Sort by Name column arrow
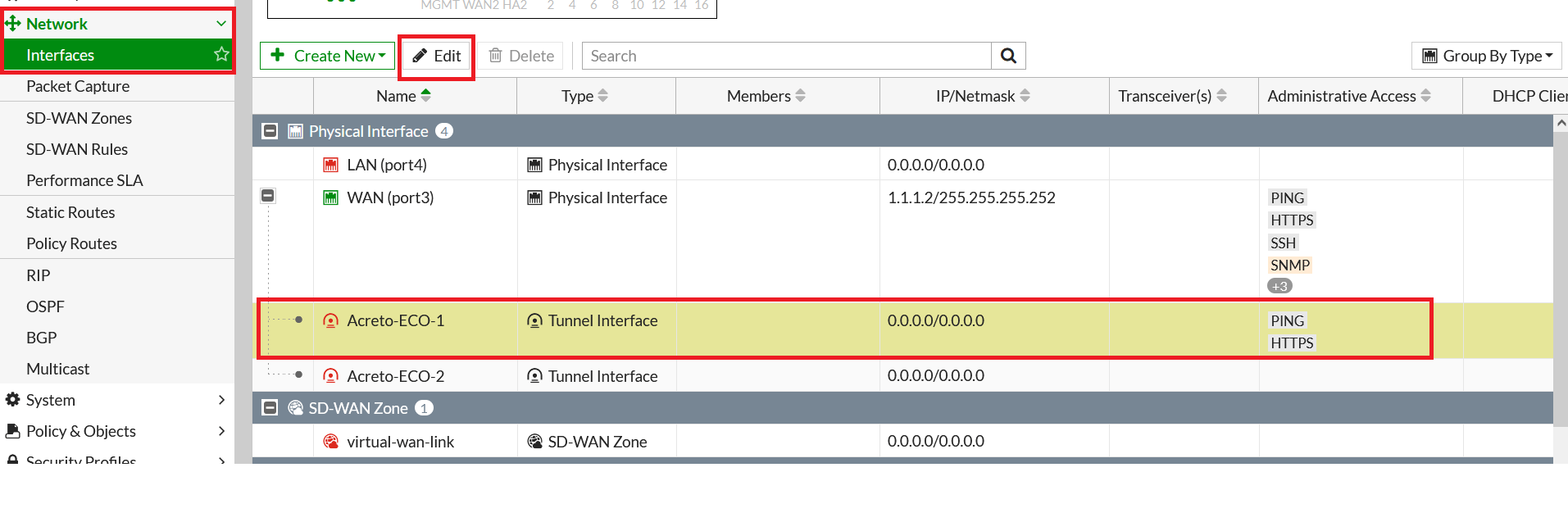The width and height of the screenshot is (1568, 531). [x=426, y=96]
